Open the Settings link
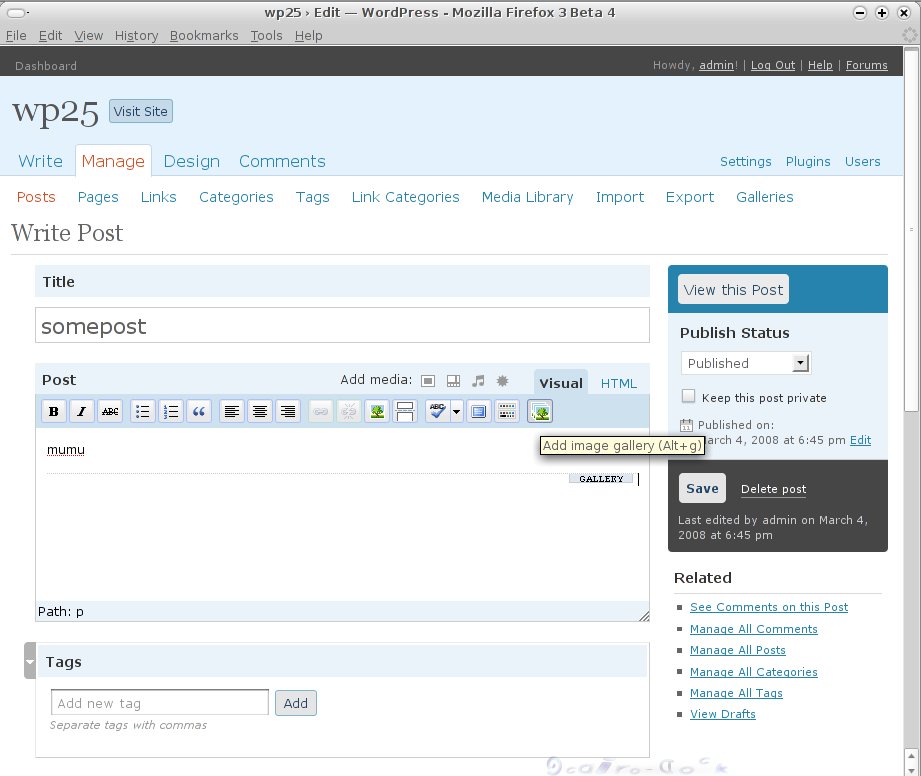The width and height of the screenshot is (921, 776). 745,162
